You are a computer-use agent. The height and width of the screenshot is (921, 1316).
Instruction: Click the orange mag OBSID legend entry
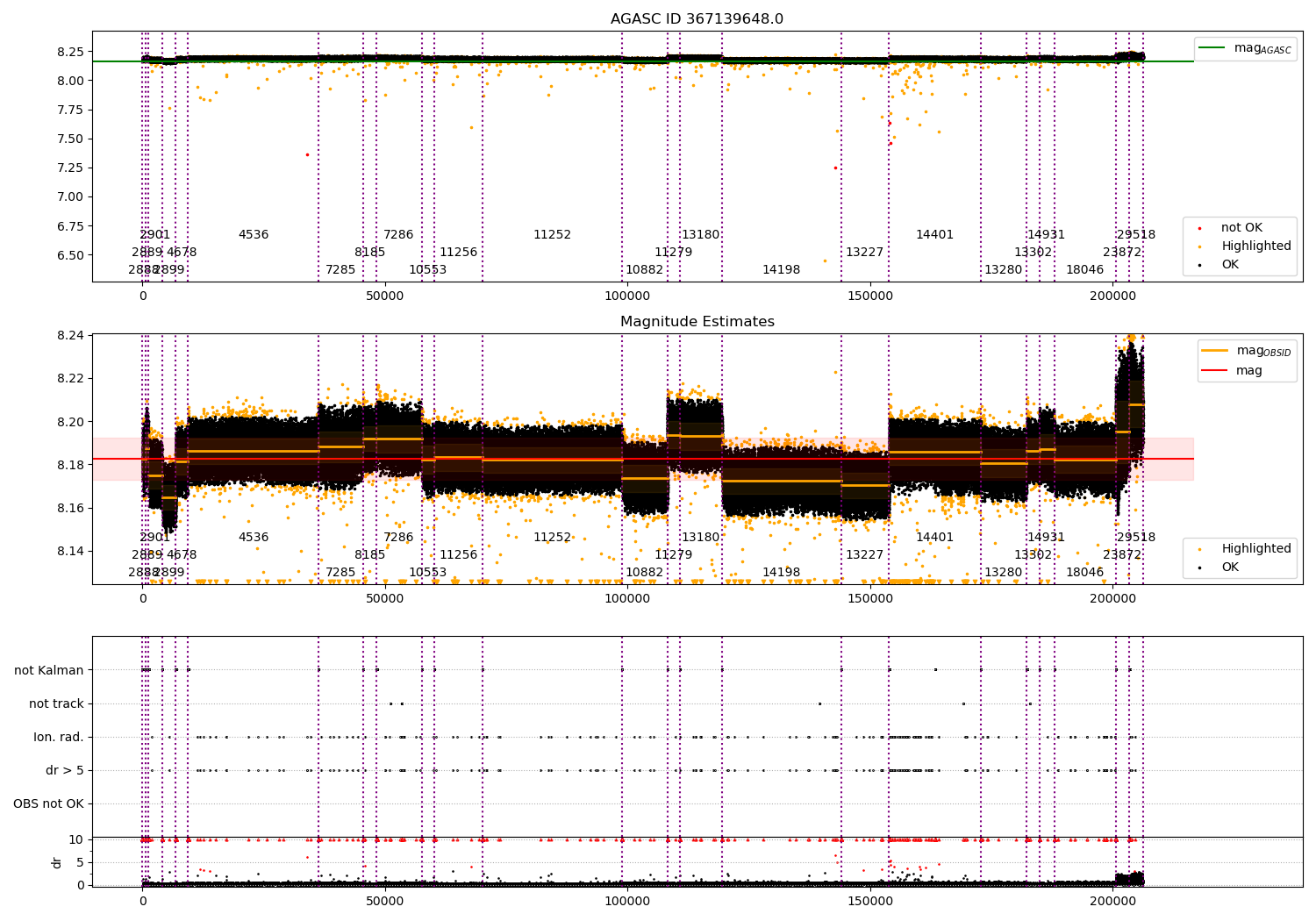pyautogui.click(x=1247, y=351)
